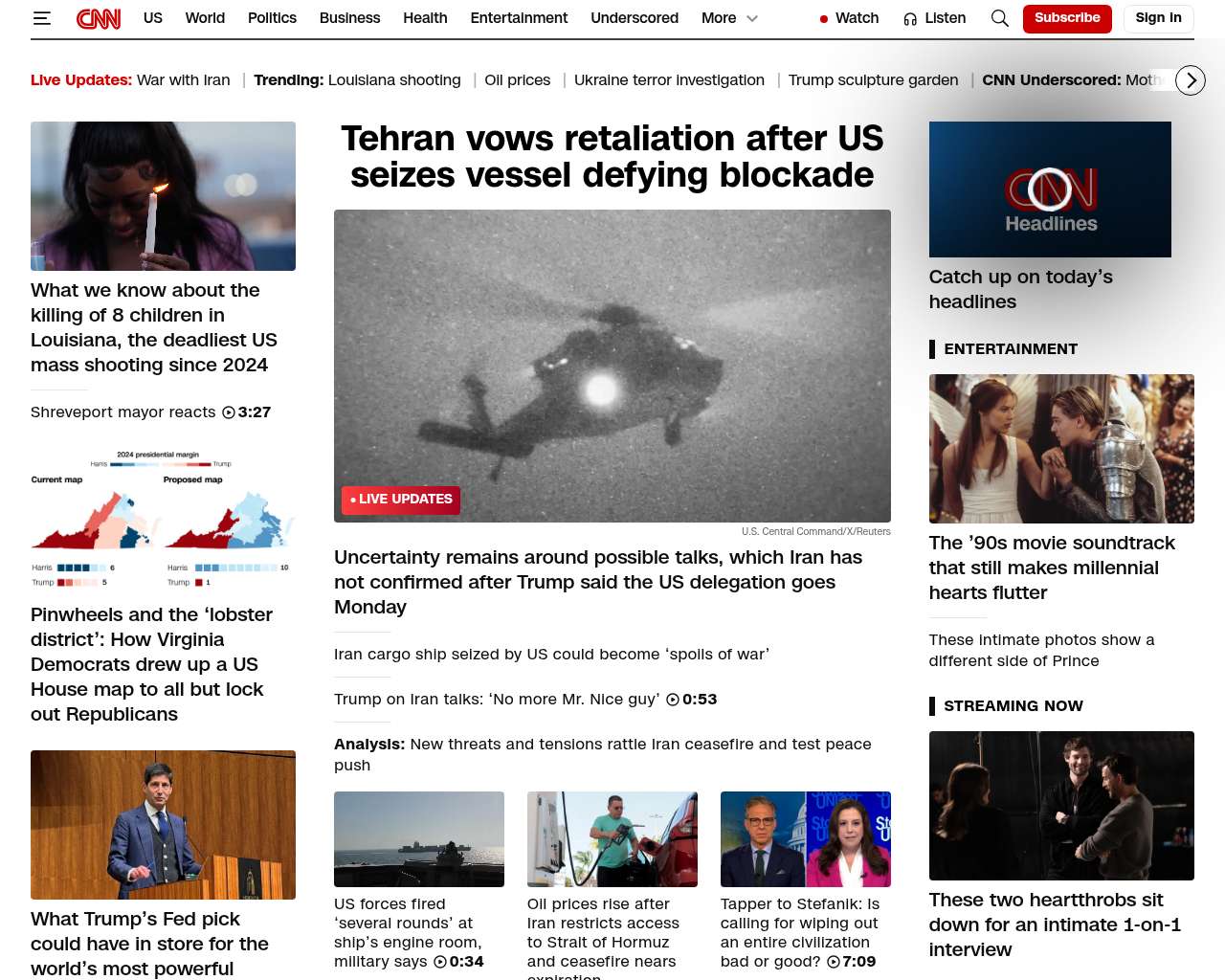This screenshot has height=980, width=1225.
Task: Open trending Louisiana shooting link
Action: pos(394,80)
